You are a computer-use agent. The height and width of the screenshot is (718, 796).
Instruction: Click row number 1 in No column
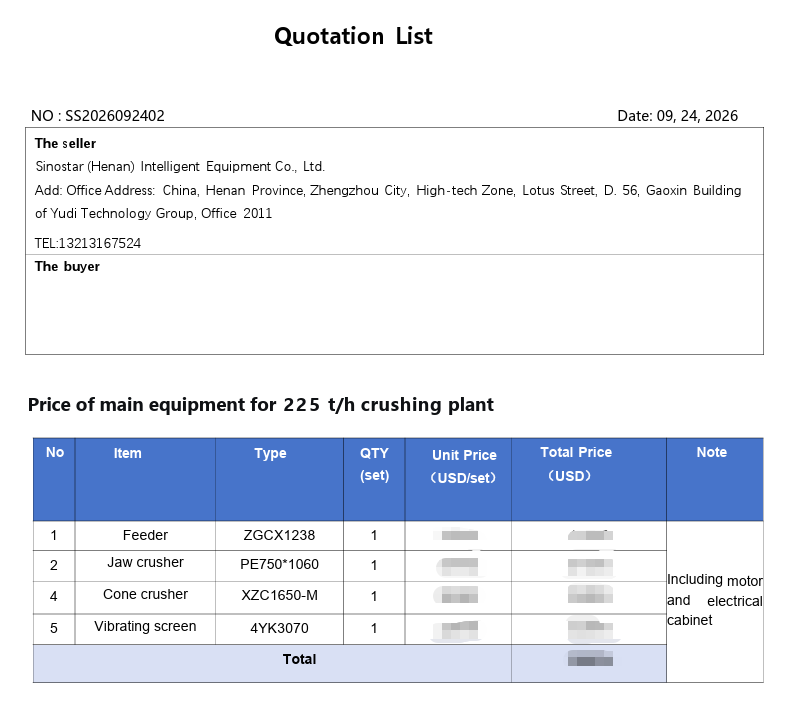[x=54, y=536]
